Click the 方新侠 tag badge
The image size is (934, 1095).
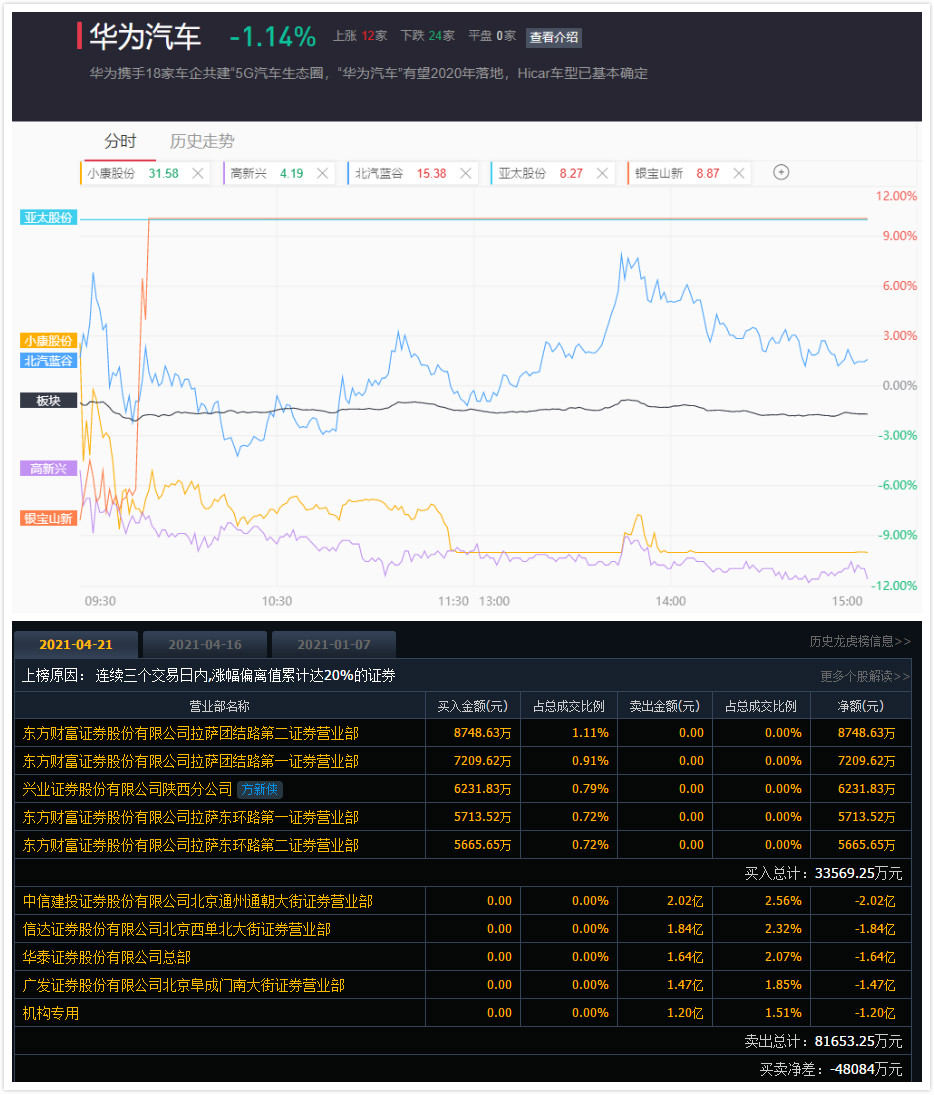coord(260,789)
